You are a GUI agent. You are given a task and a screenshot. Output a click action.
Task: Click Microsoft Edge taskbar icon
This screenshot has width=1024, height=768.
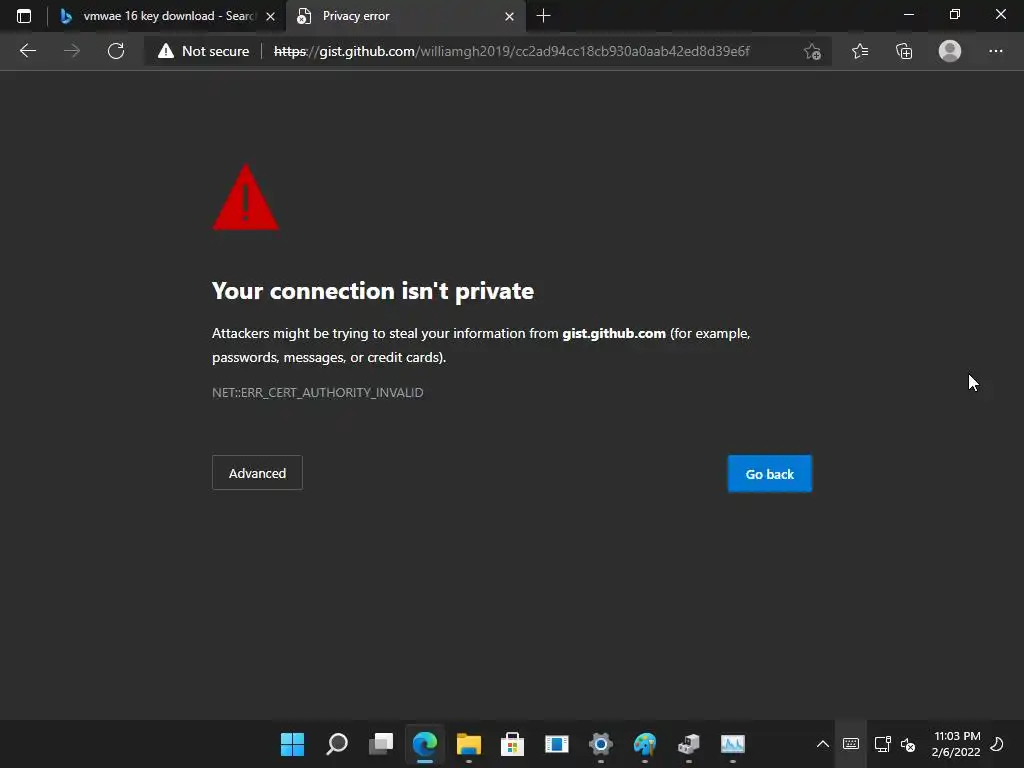[425, 744]
